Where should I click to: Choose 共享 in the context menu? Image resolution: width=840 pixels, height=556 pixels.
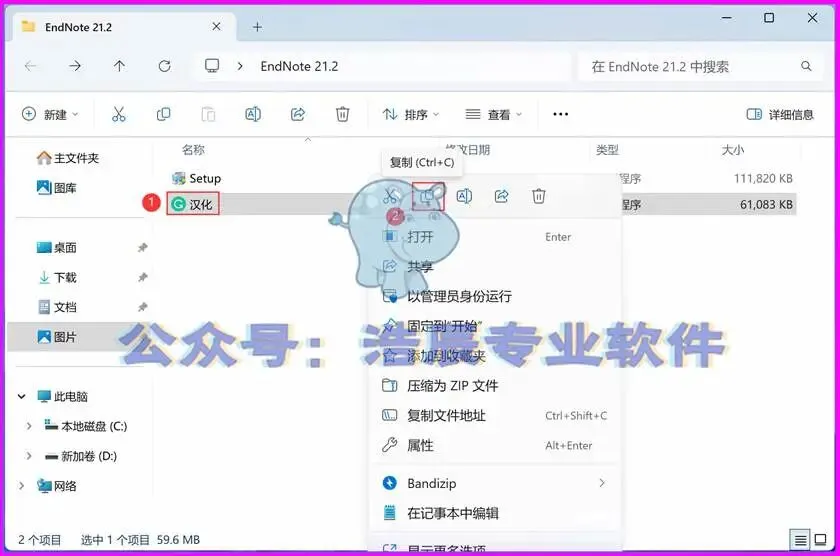click(x=496, y=266)
